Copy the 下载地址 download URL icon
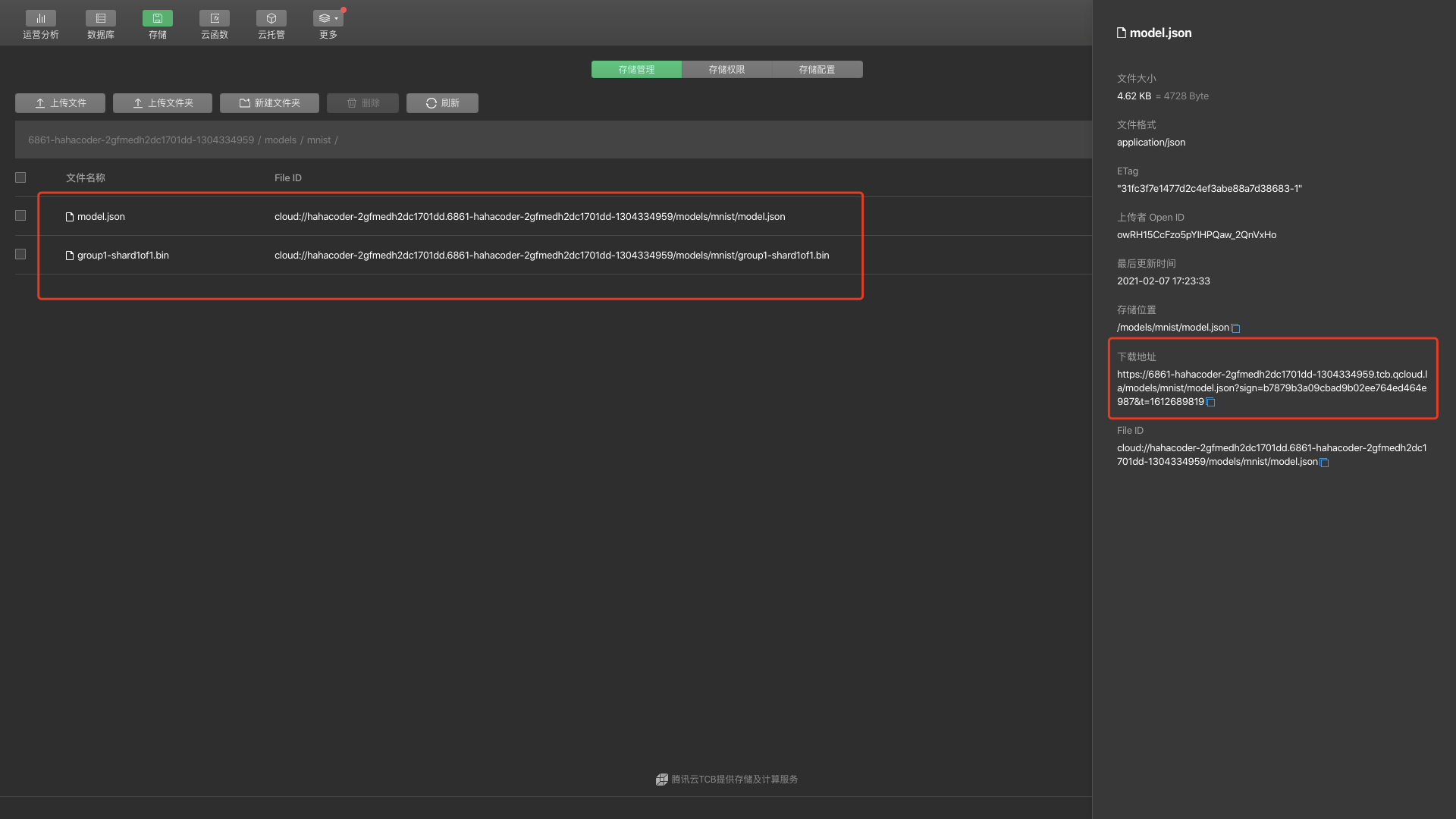Screen dimensions: 1456x819 click(1210, 403)
